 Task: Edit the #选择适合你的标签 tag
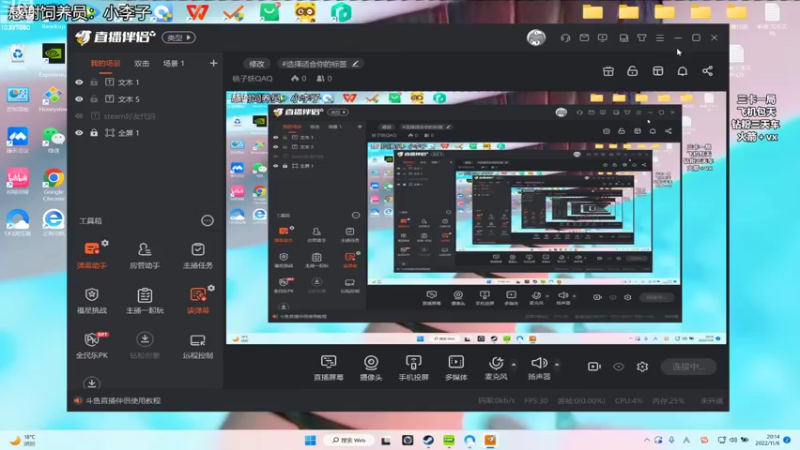pyautogui.click(x=320, y=64)
